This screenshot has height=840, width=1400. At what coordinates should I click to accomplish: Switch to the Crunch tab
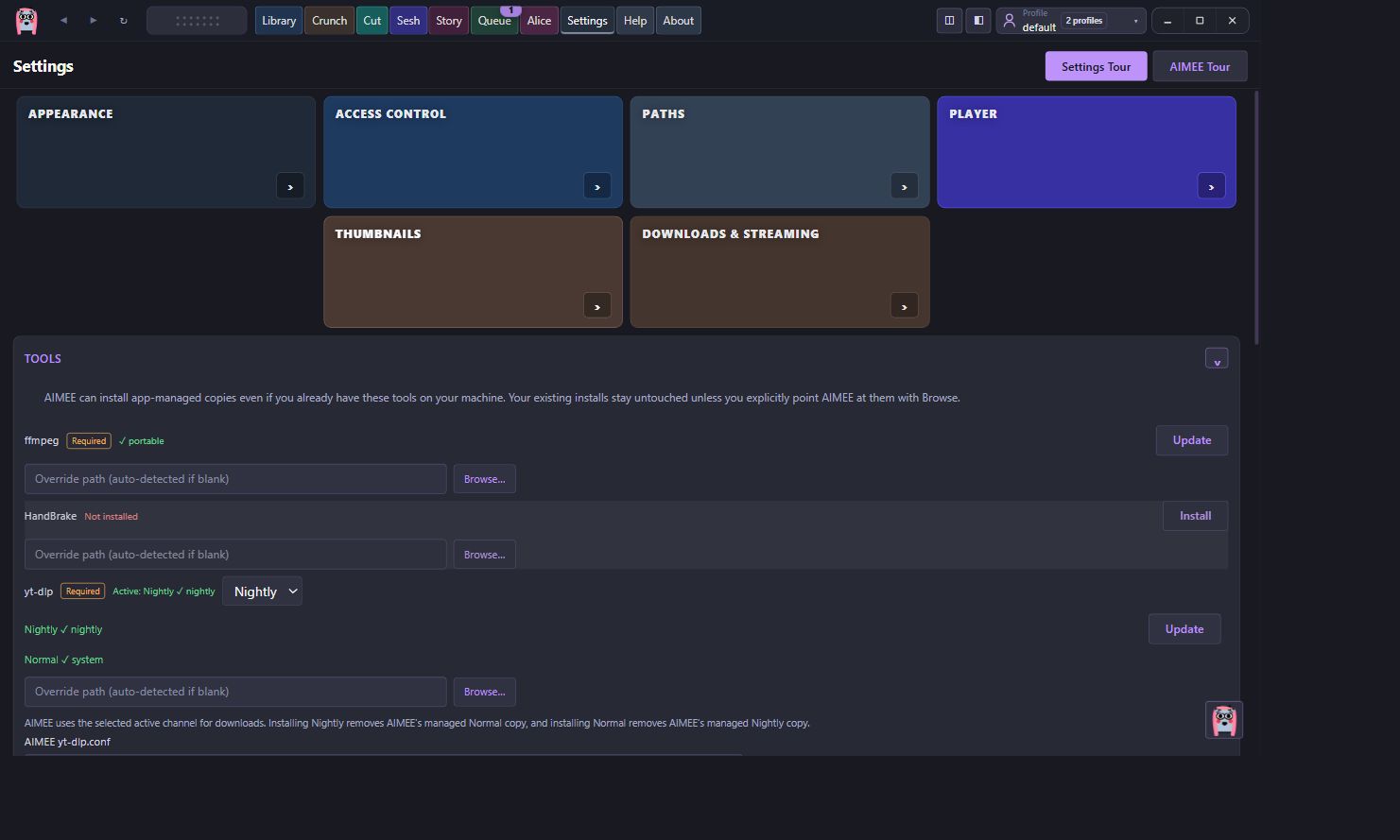click(x=330, y=21)
